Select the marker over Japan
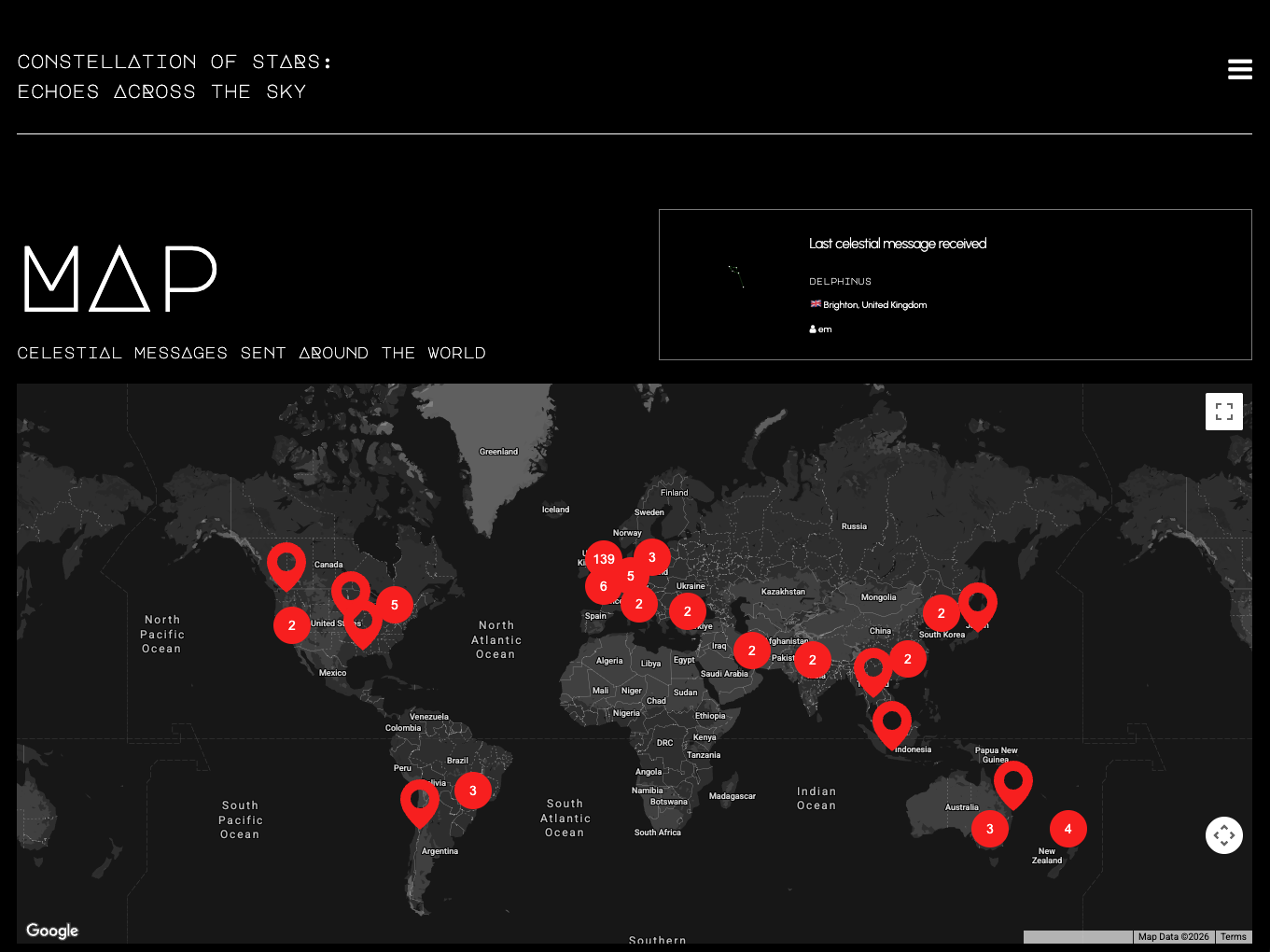The image size is (1270, 952). pyautogui.click(x=979, y=604)
